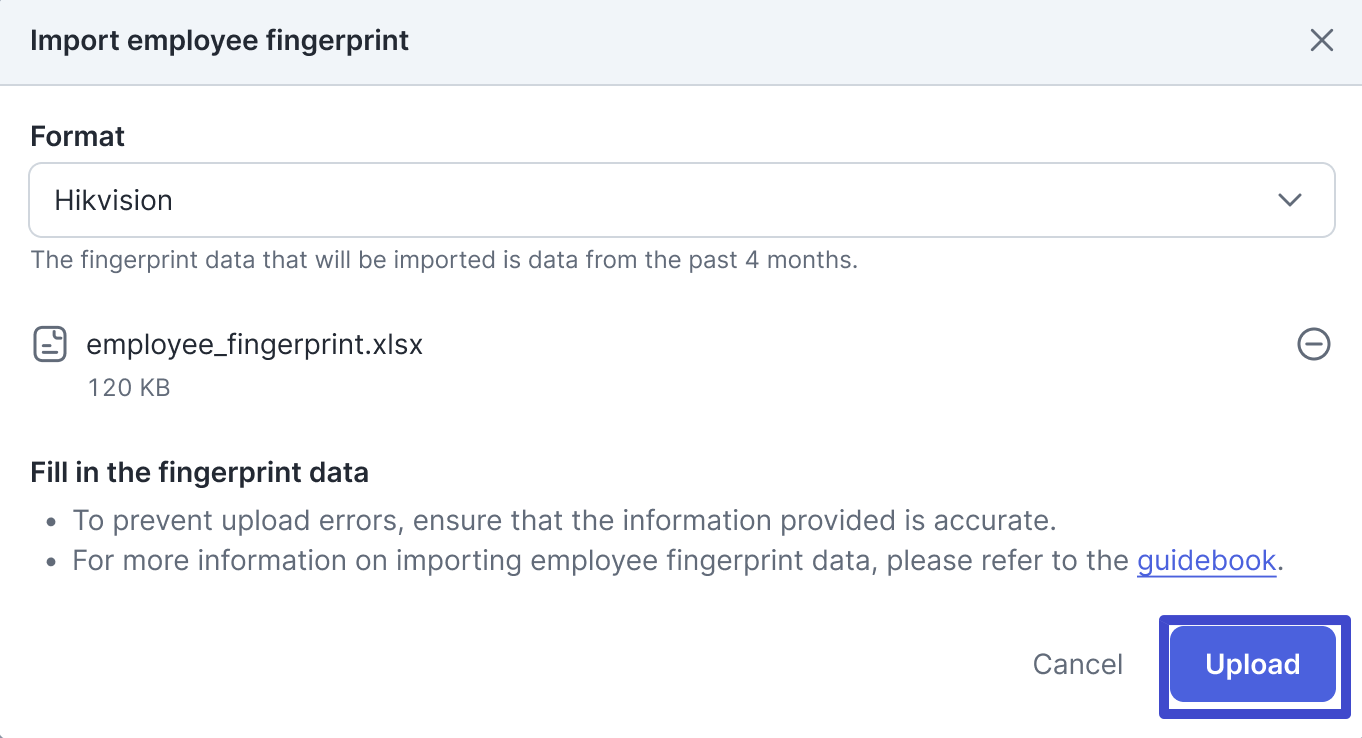This screenshot has width=1362, height=738.
Task: Click the Upload button
Action: pyautogui.click(x=1253, y=665)
